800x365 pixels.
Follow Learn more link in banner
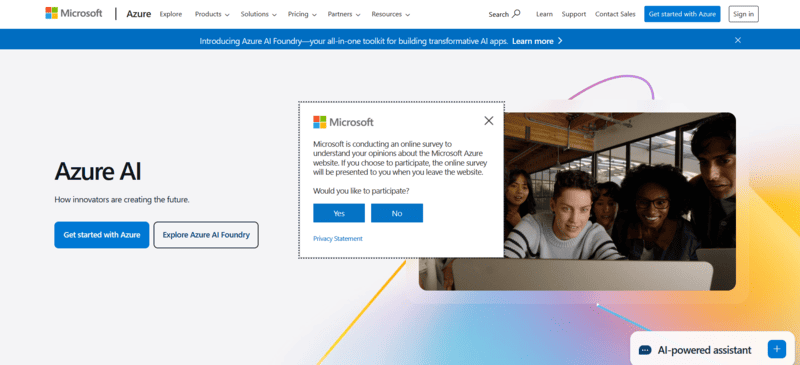(x=537, y=41)
